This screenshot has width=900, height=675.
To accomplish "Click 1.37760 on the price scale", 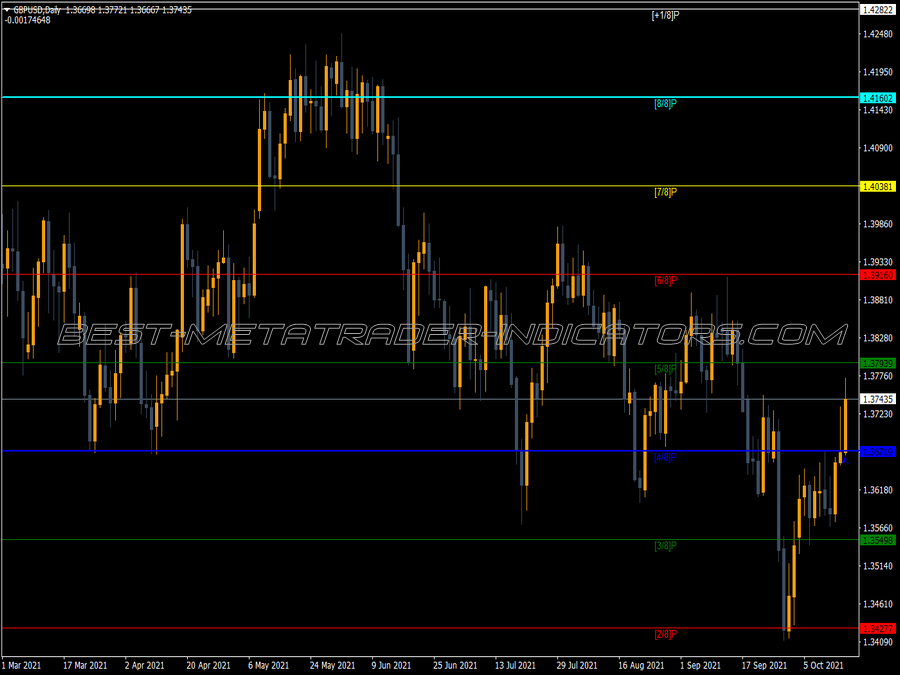I will [878, 376].
